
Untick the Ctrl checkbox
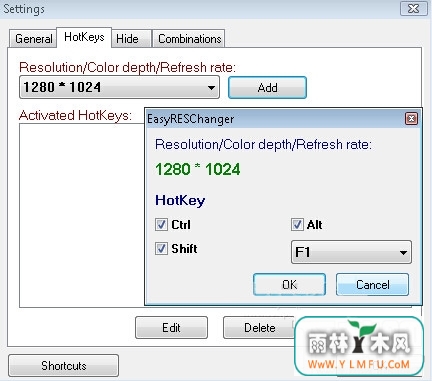161,224
